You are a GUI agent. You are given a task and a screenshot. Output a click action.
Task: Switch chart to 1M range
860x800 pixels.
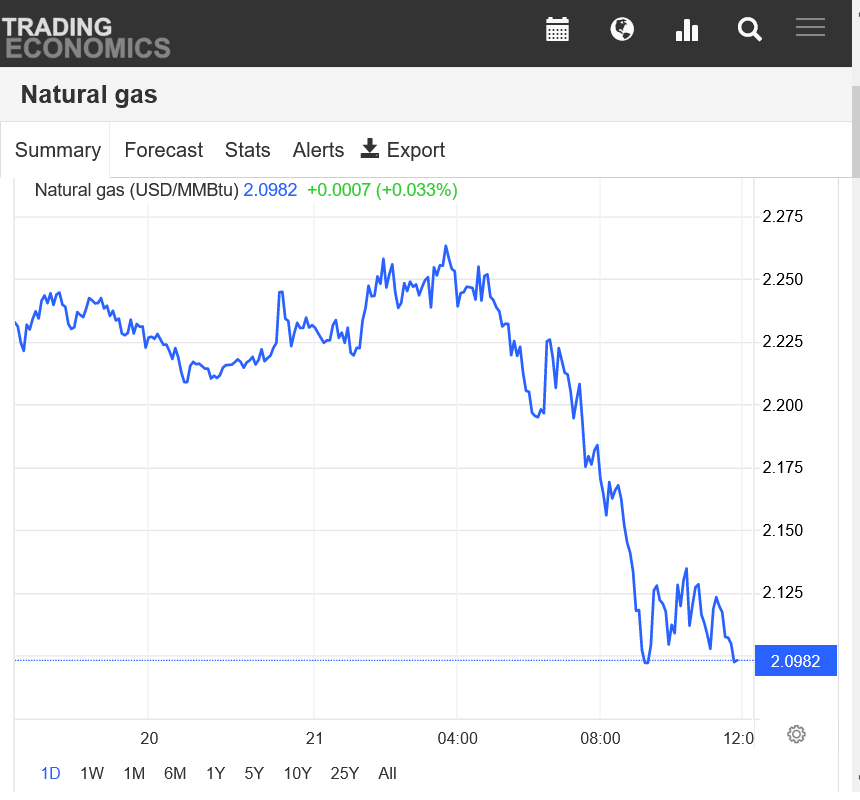coord(134,773)
